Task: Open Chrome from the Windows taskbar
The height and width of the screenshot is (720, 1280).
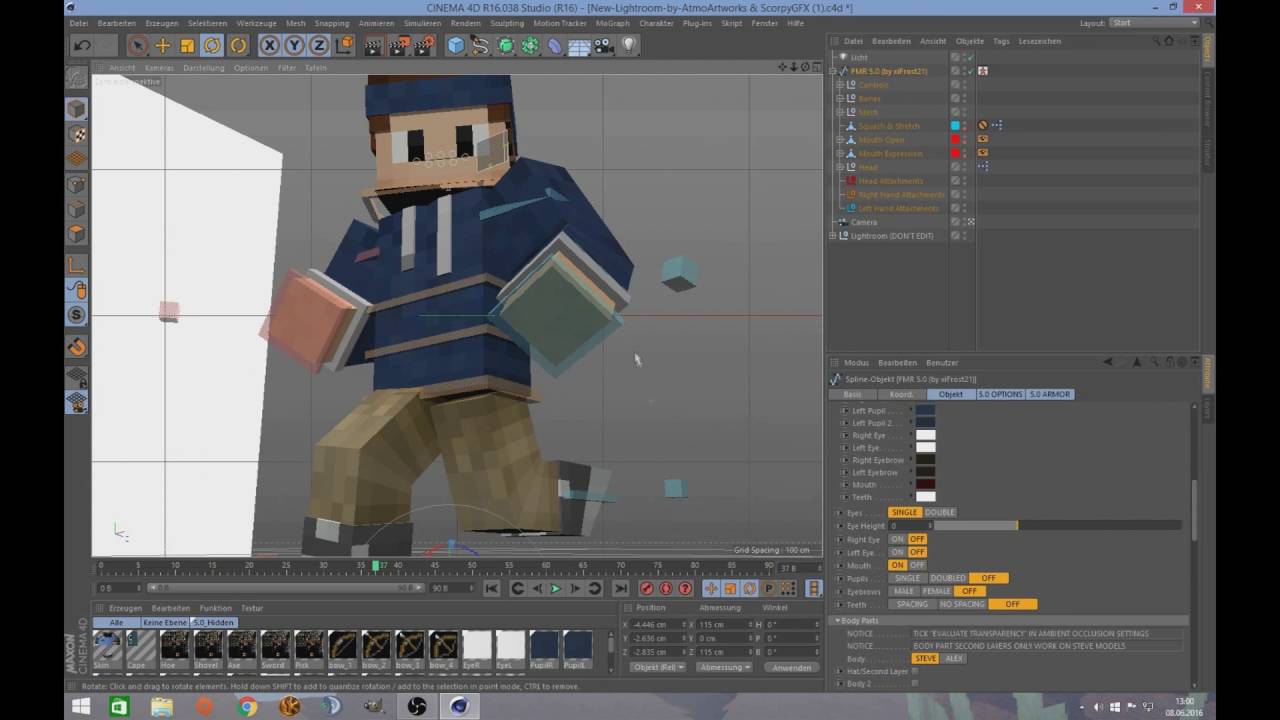Action: [x=247, y=707]
